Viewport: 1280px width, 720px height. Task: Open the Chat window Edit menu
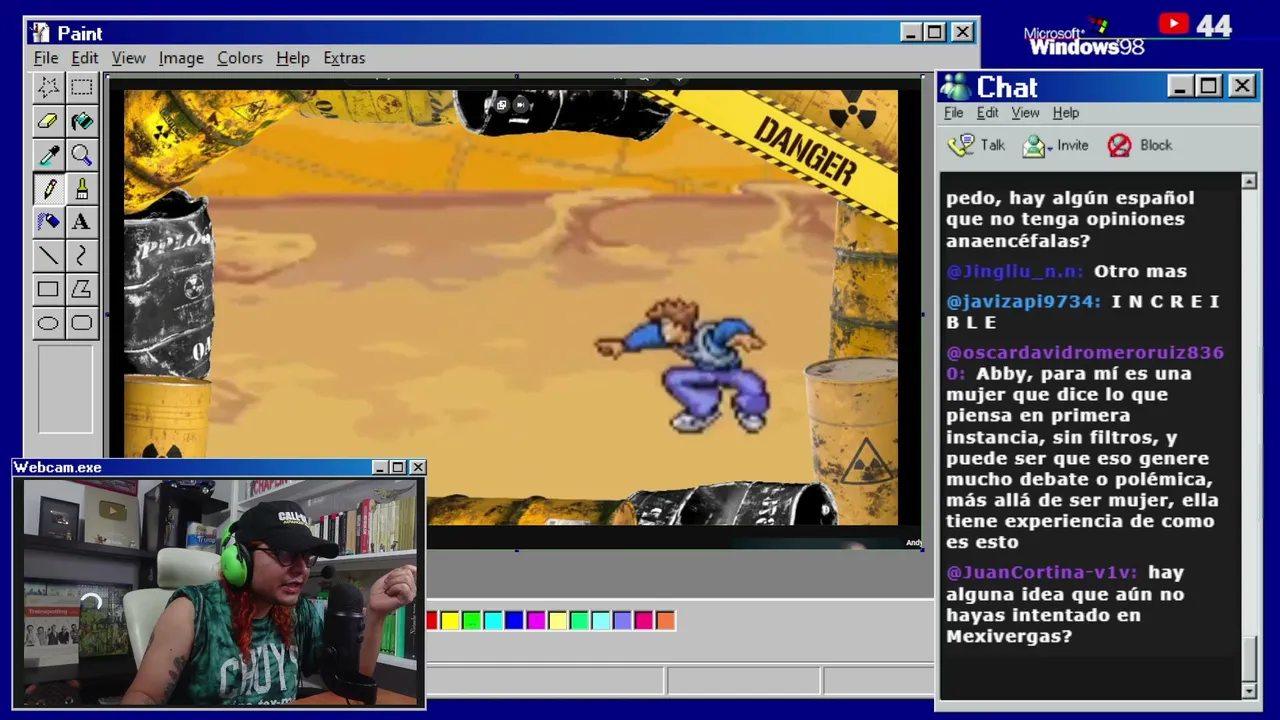pyautogui.click(x=988, y=113)
